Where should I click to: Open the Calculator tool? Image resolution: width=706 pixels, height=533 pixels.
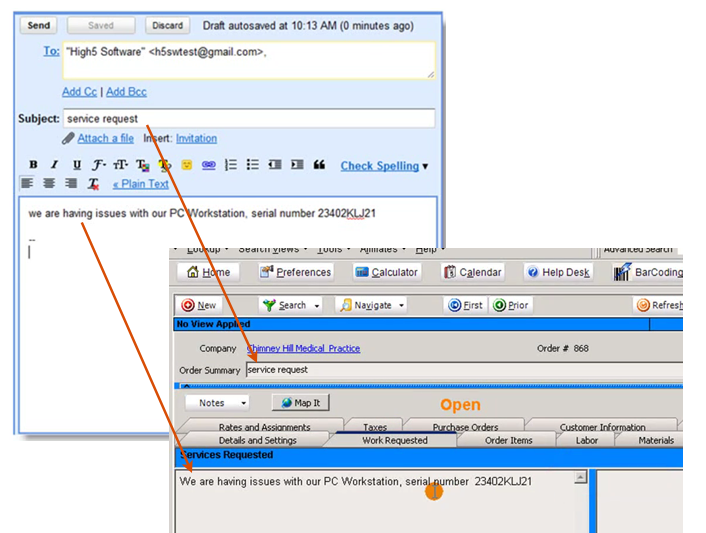[x=387, y=272]
